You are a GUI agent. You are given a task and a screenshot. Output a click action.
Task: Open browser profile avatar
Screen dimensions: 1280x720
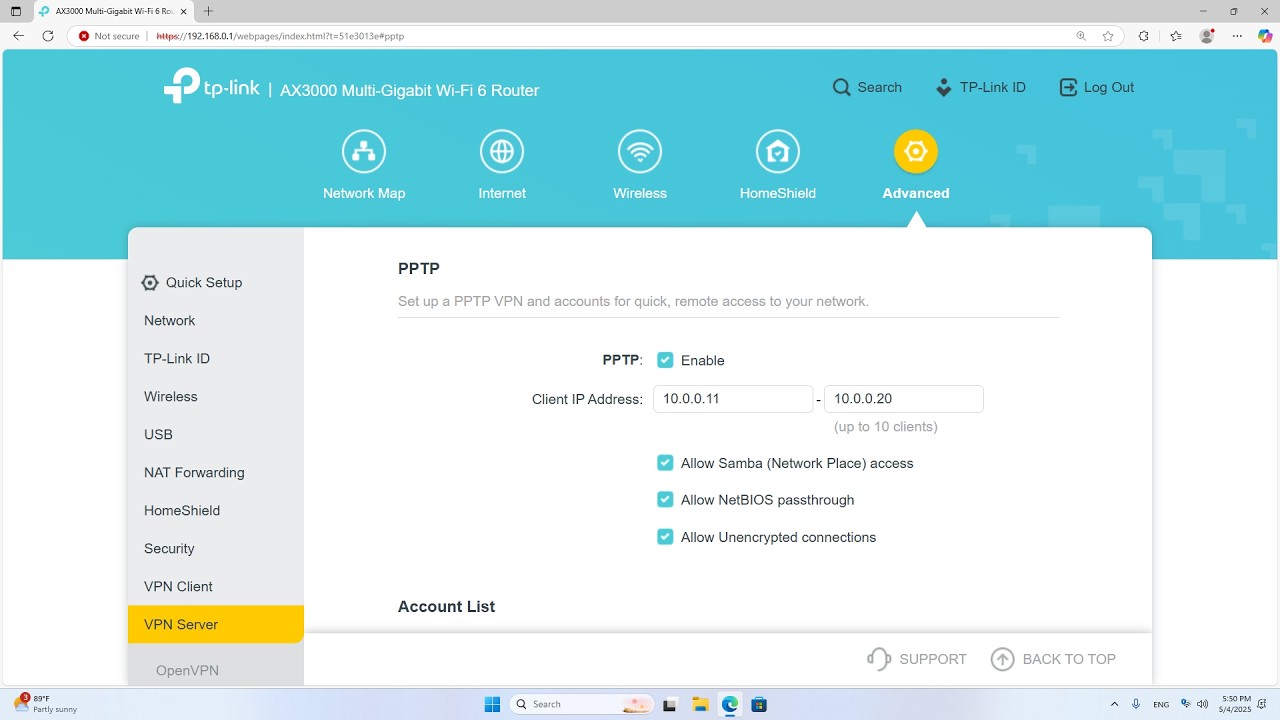(1207, 36)
